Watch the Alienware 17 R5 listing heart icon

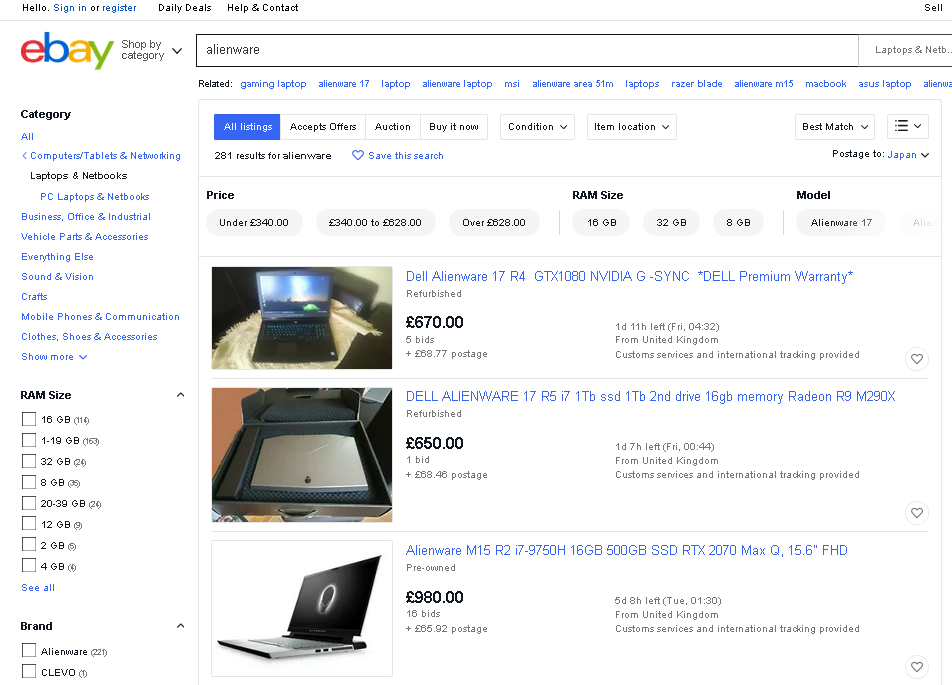point(917,513)
